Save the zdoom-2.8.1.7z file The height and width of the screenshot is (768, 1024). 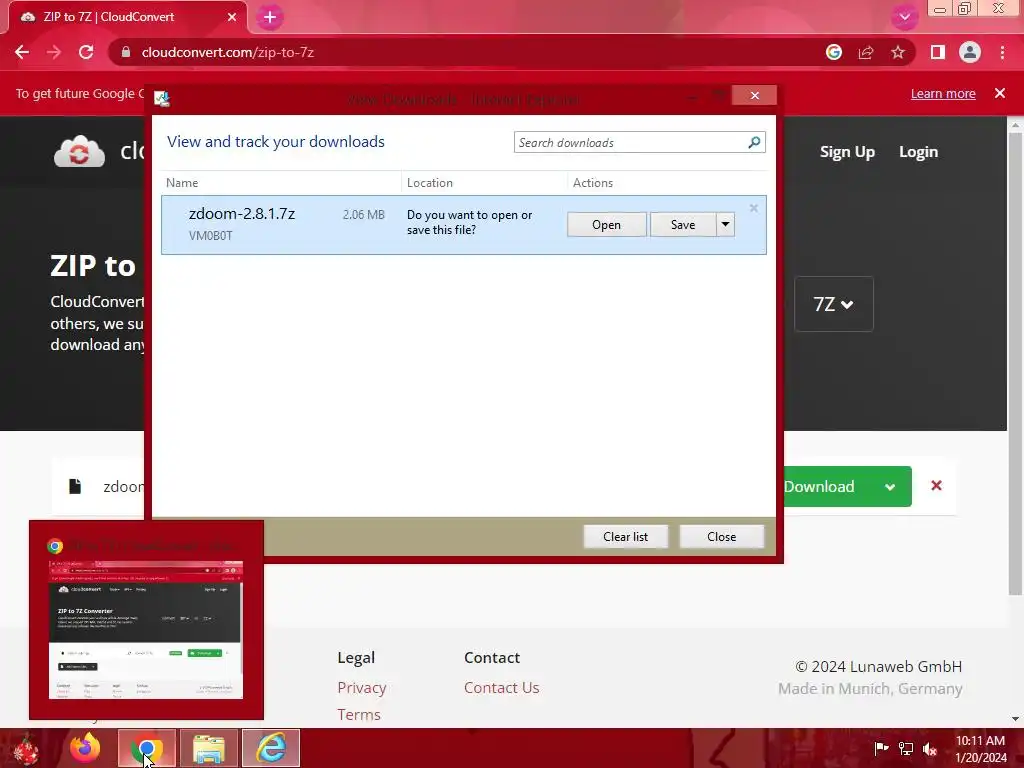tap(683, 225)
